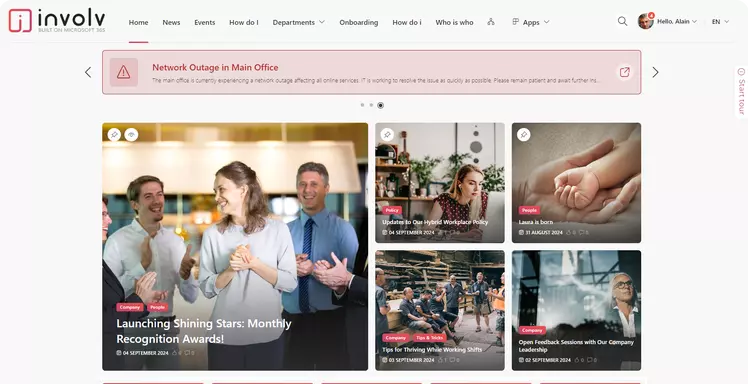The height and width of the screenshot is (384, 748).
Task: Open the Hello, Alain user menu
Action: click(x=677, y=21)
